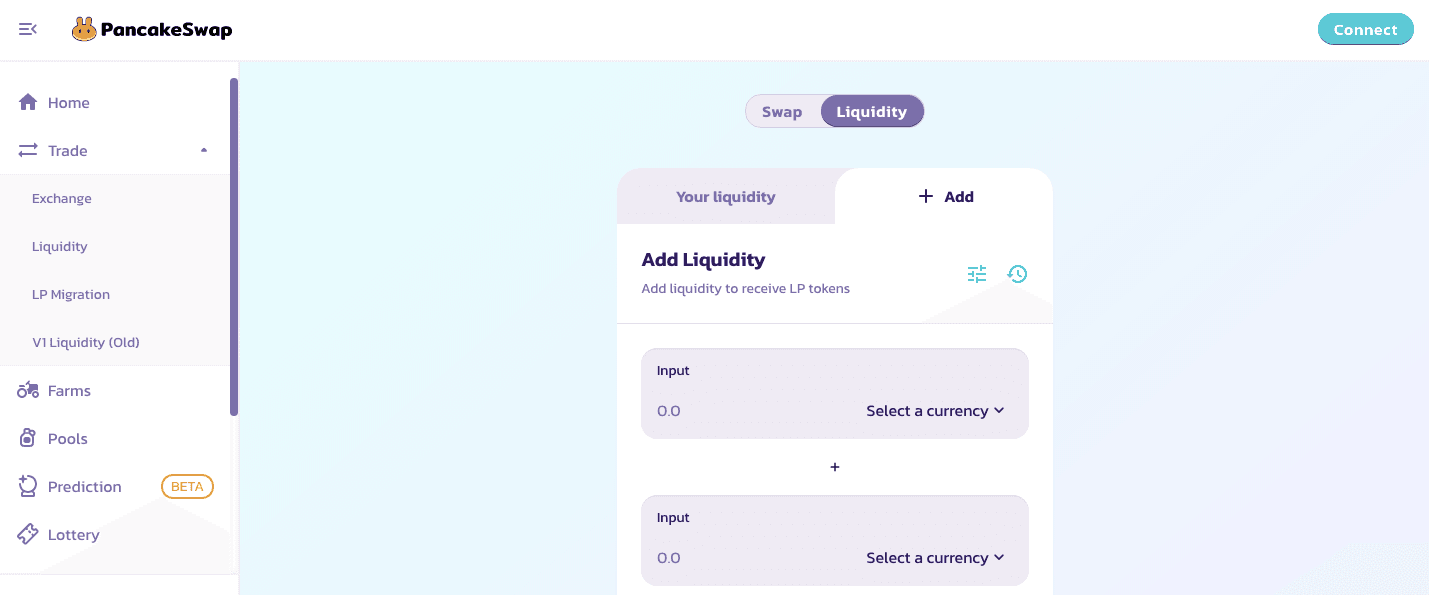Click the PancakeSwap bunny logo
The width and height of the screenshot is (1429, 595).
click(84, 30)
